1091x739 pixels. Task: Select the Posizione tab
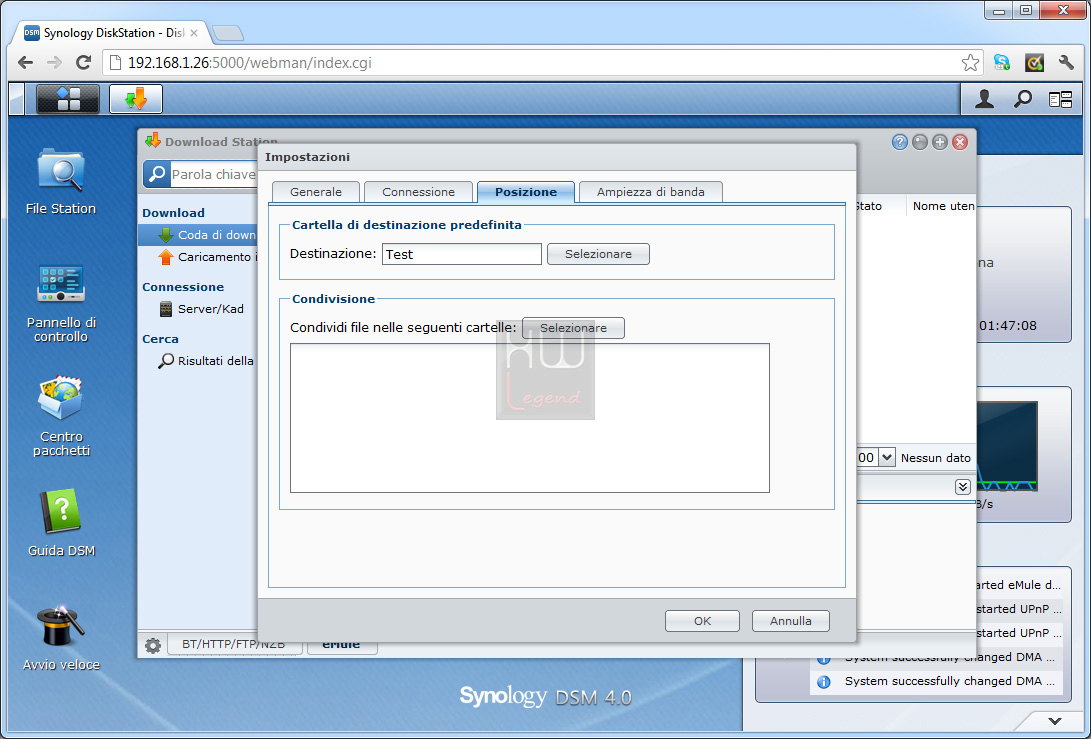click(x=526, y=192)
